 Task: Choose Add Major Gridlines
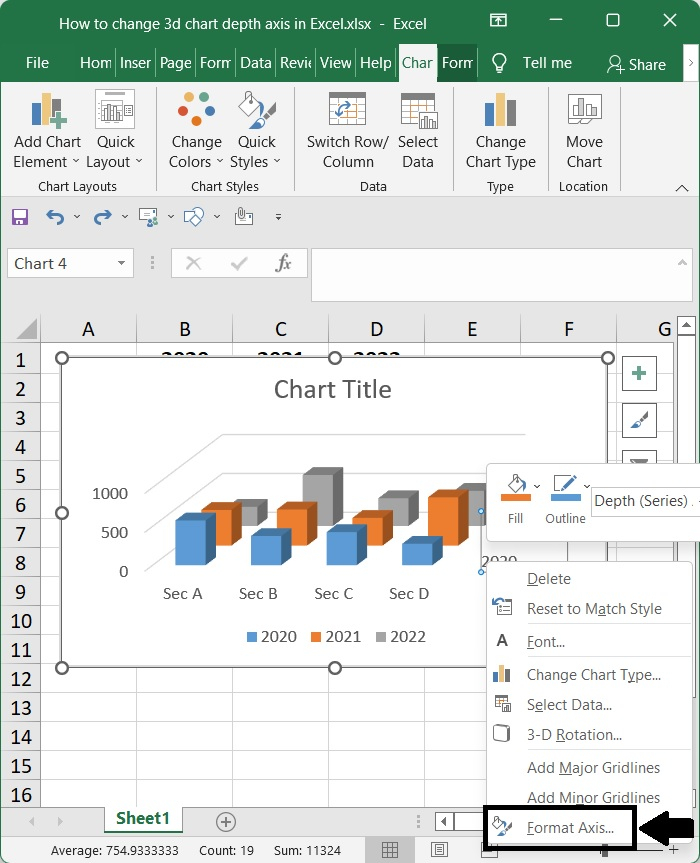click(589, 768)
